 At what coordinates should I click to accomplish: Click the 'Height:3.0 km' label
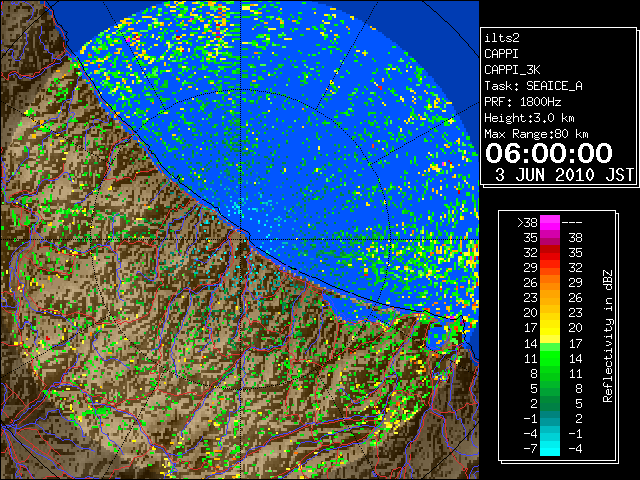tap(529, 118)
